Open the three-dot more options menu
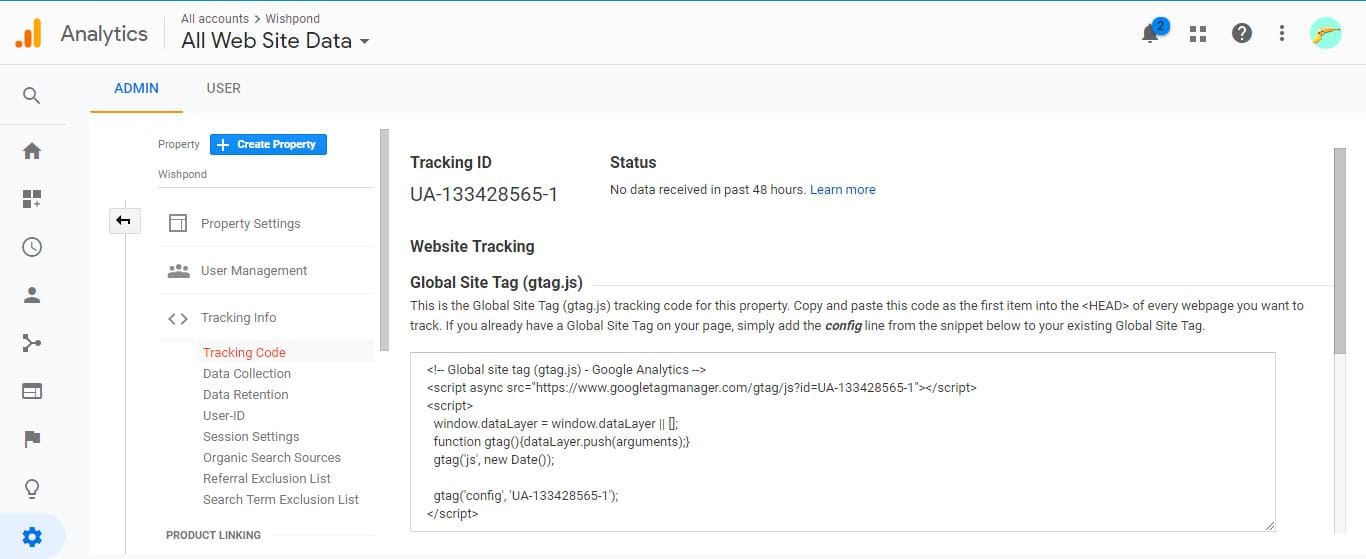The width and height of the screenshot is (1366, 559). click(x=1282, y=34)
